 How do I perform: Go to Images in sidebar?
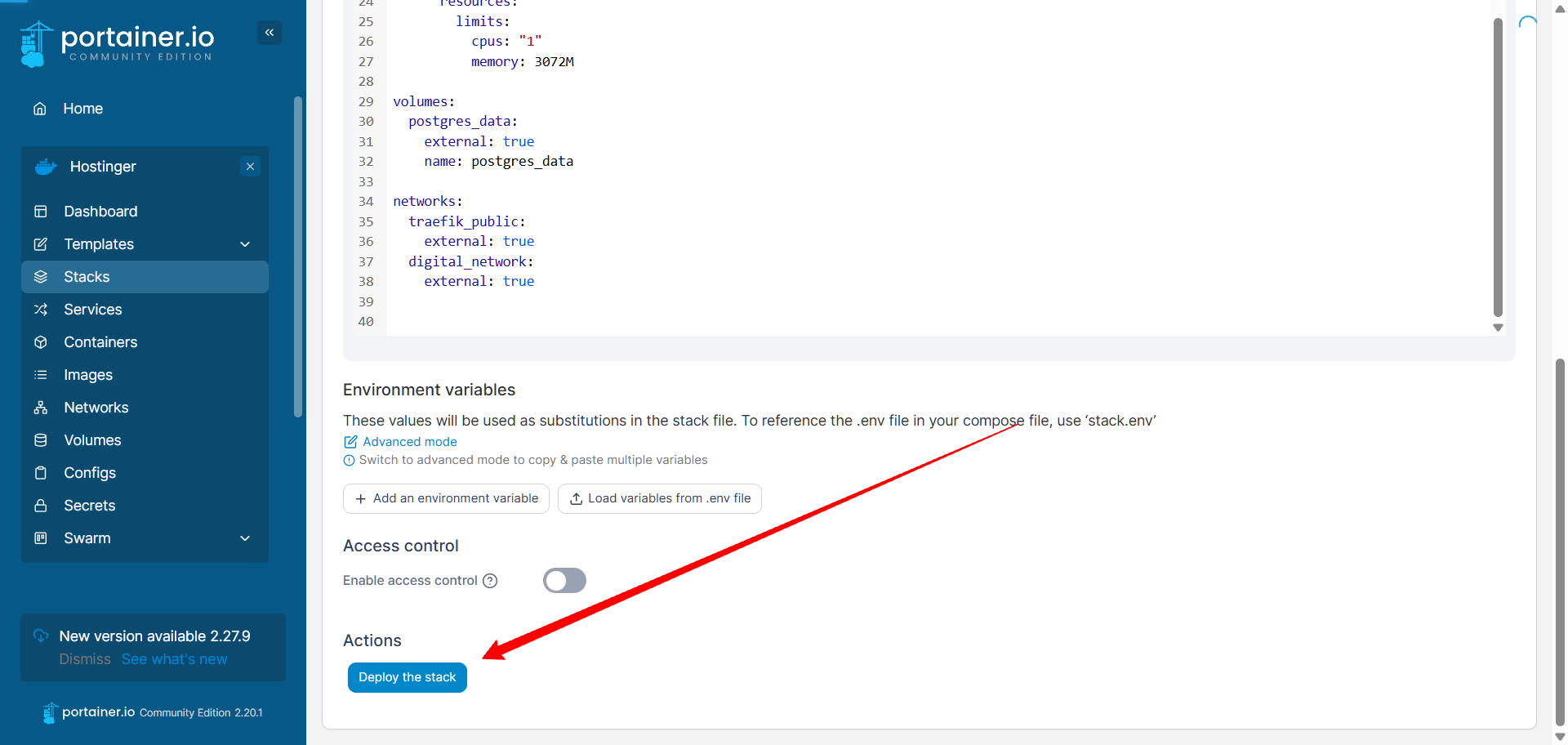coord(88,375)
